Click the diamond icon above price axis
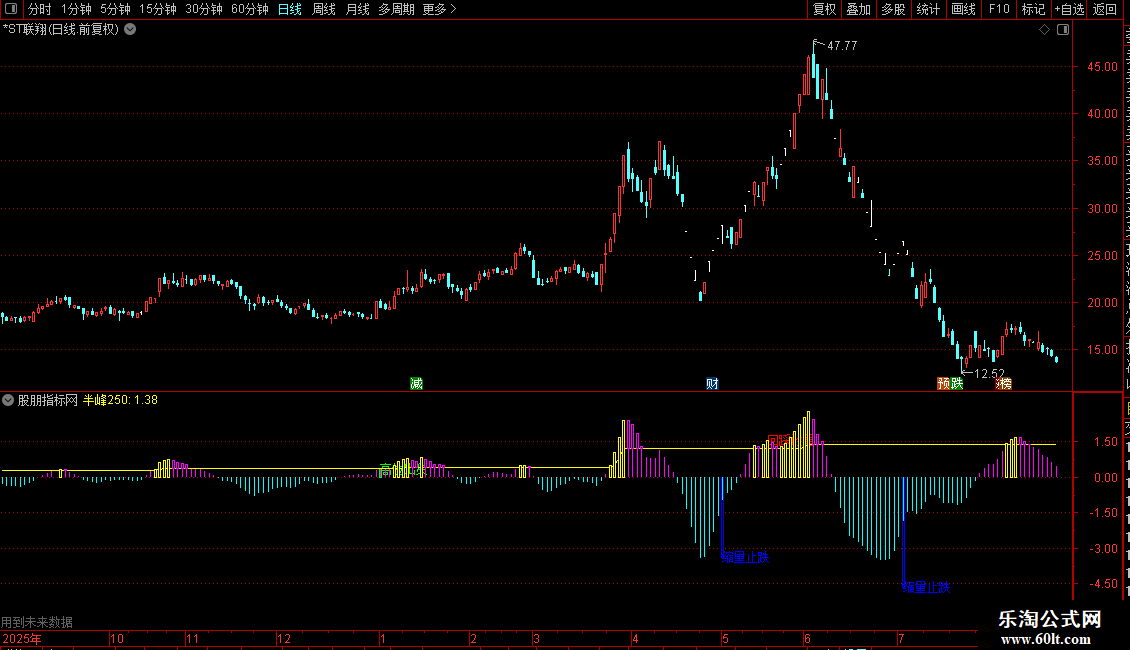This screenshot has height=650, width=1130. (x=1044, y=30)
